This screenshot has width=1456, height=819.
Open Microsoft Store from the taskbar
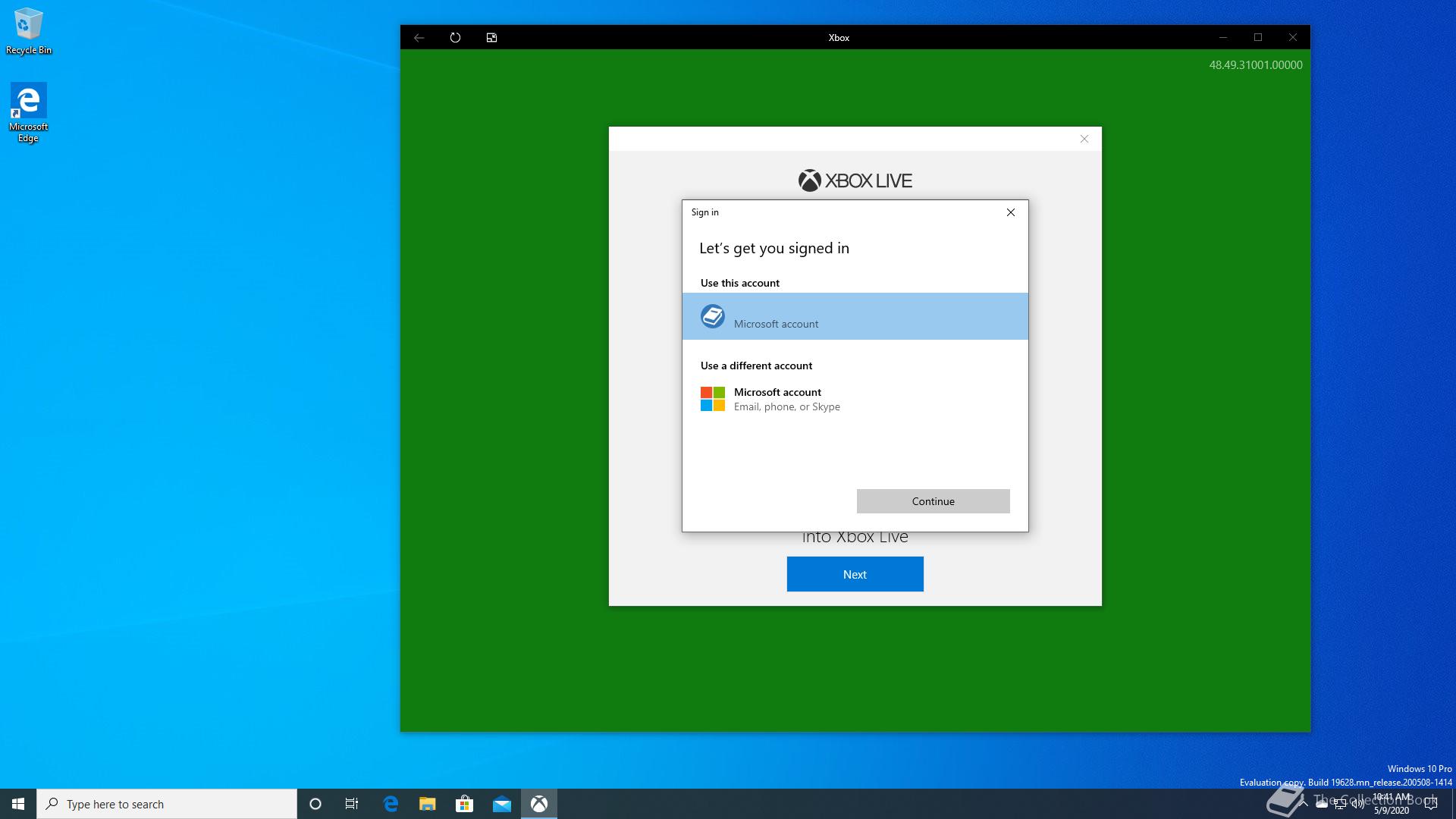point(464,804)
